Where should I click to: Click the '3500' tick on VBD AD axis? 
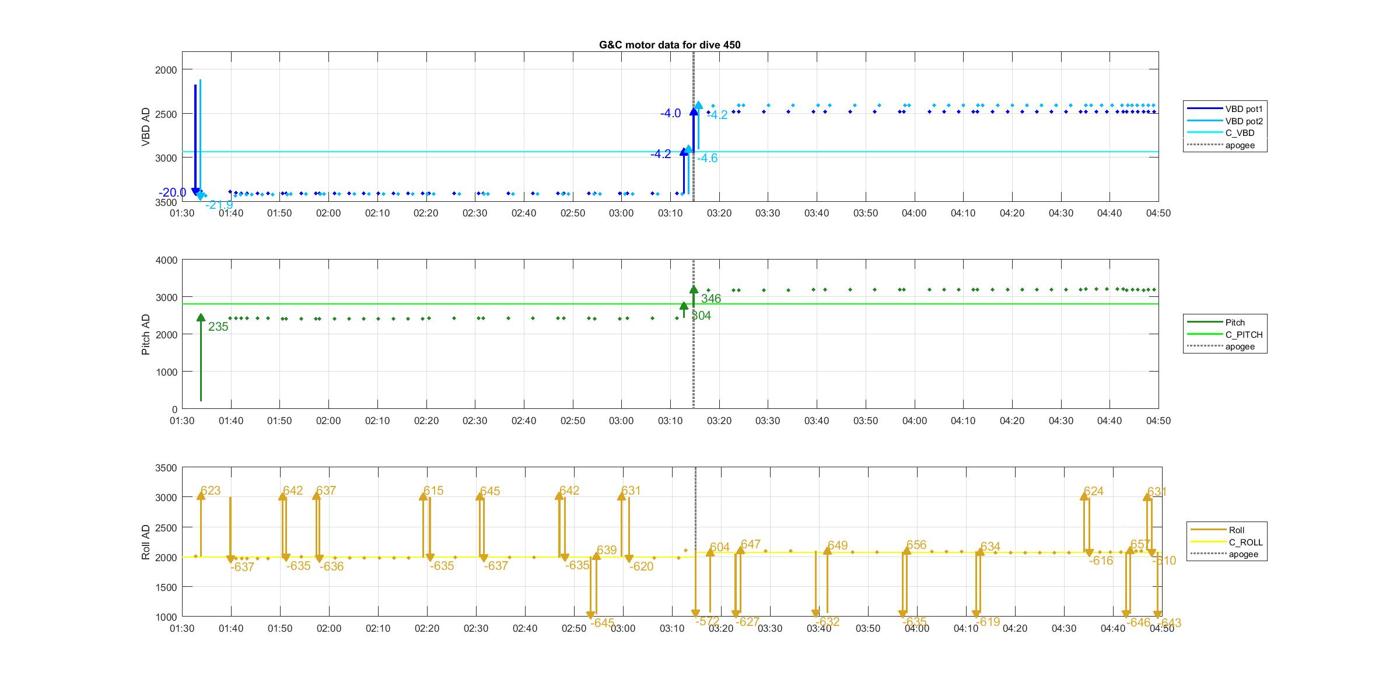(166, 203)
